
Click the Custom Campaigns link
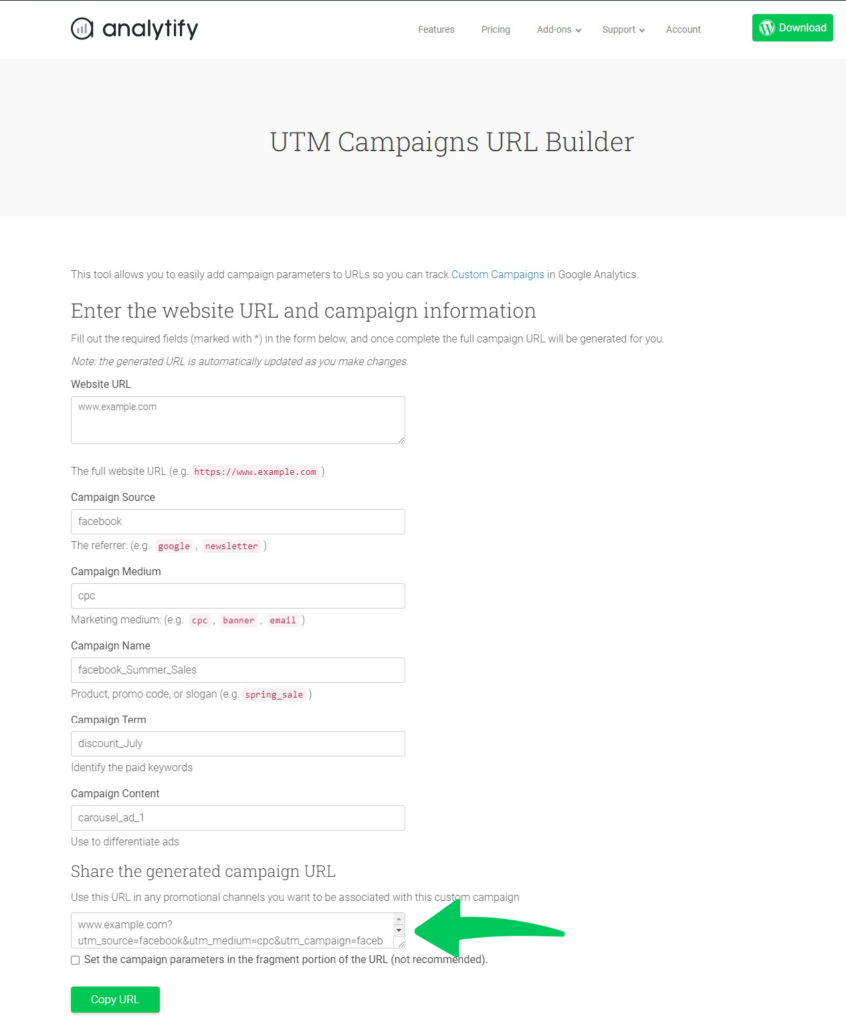tap(497, 274)
